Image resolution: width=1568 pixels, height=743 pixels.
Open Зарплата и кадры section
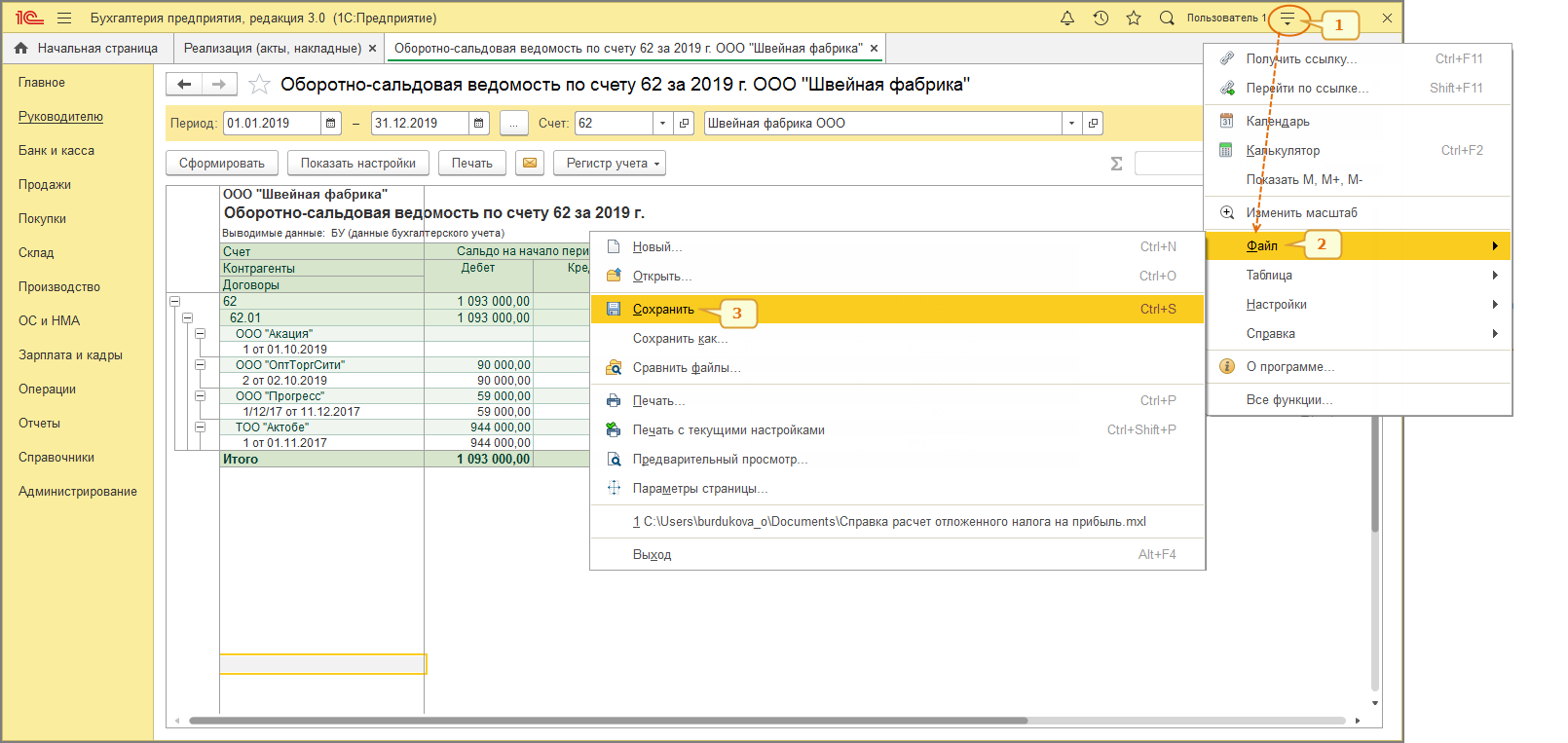tap(70, 354)
